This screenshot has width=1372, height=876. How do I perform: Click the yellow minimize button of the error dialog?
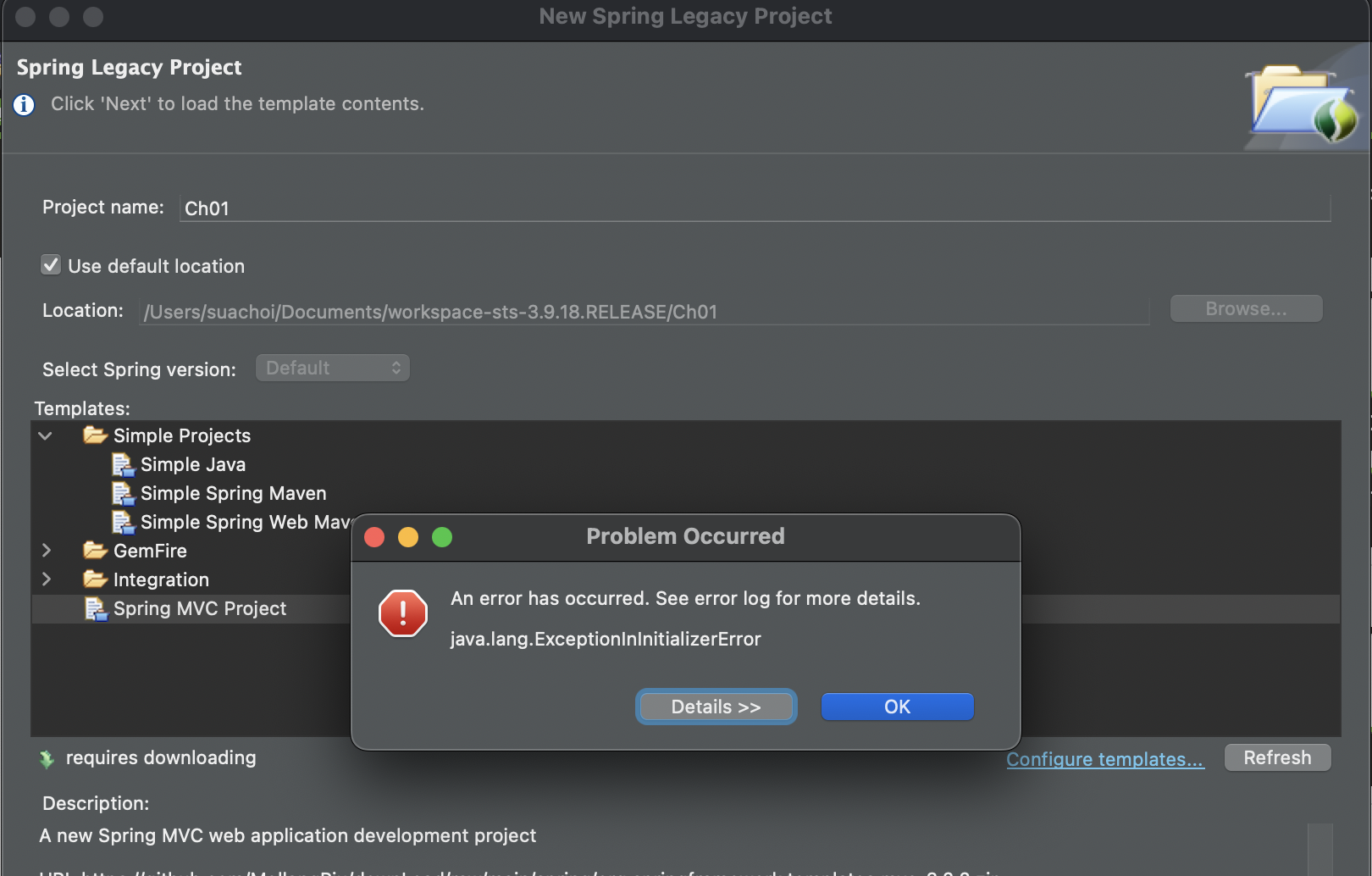click(408, 537)
